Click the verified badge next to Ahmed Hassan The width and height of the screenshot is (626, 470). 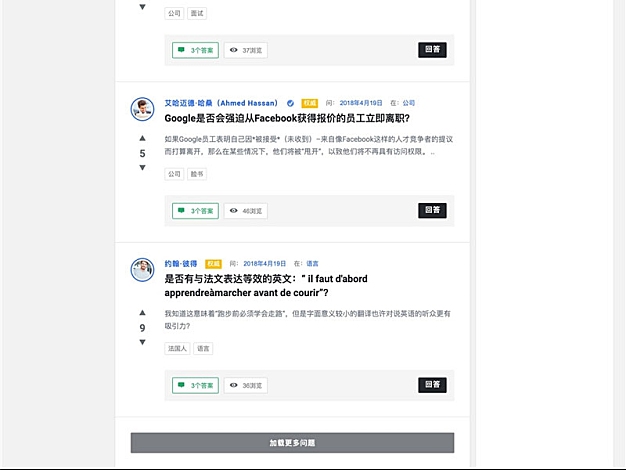pyautogui.click(x=290, y=103)
